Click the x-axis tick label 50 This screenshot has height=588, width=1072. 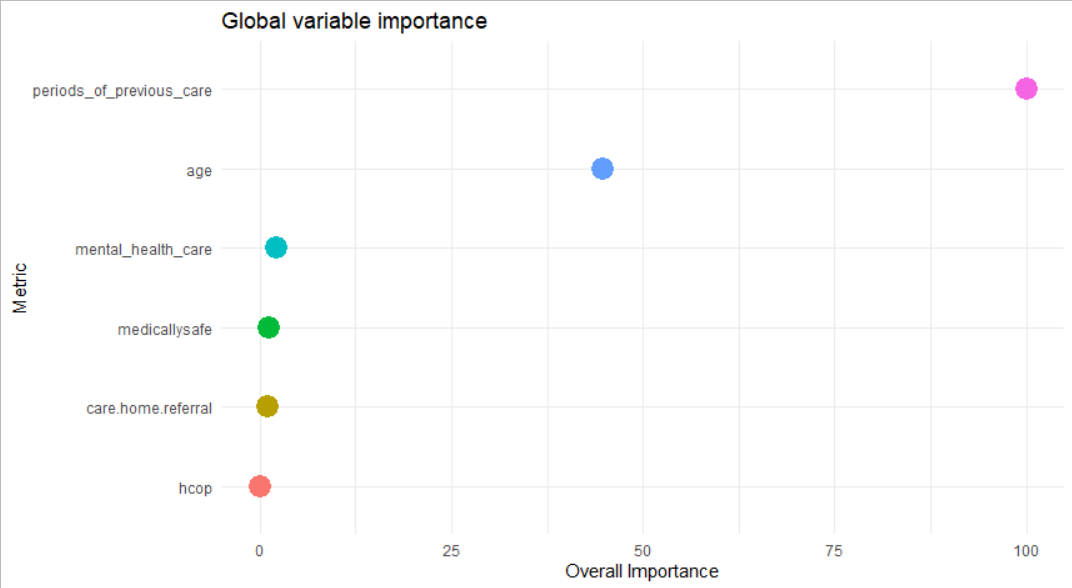click(643, 550)
